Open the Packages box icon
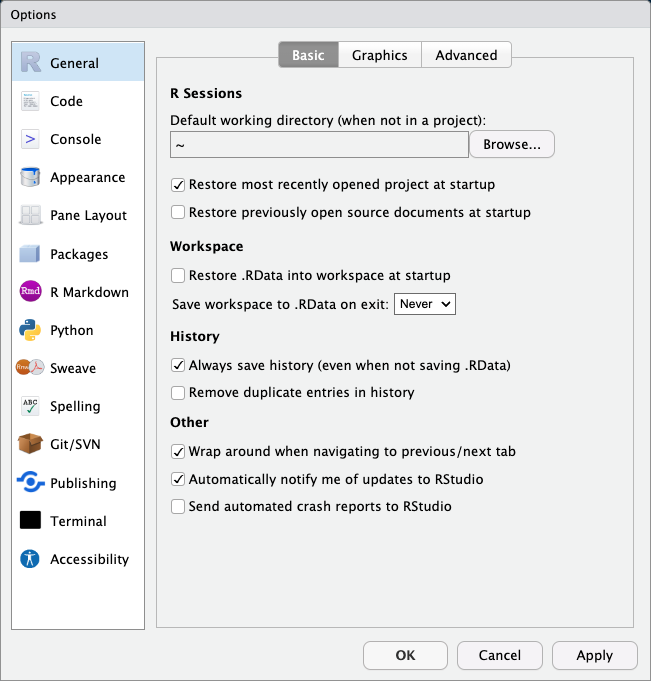Screen dimensions: 651x681 click(x=31, y=254)
